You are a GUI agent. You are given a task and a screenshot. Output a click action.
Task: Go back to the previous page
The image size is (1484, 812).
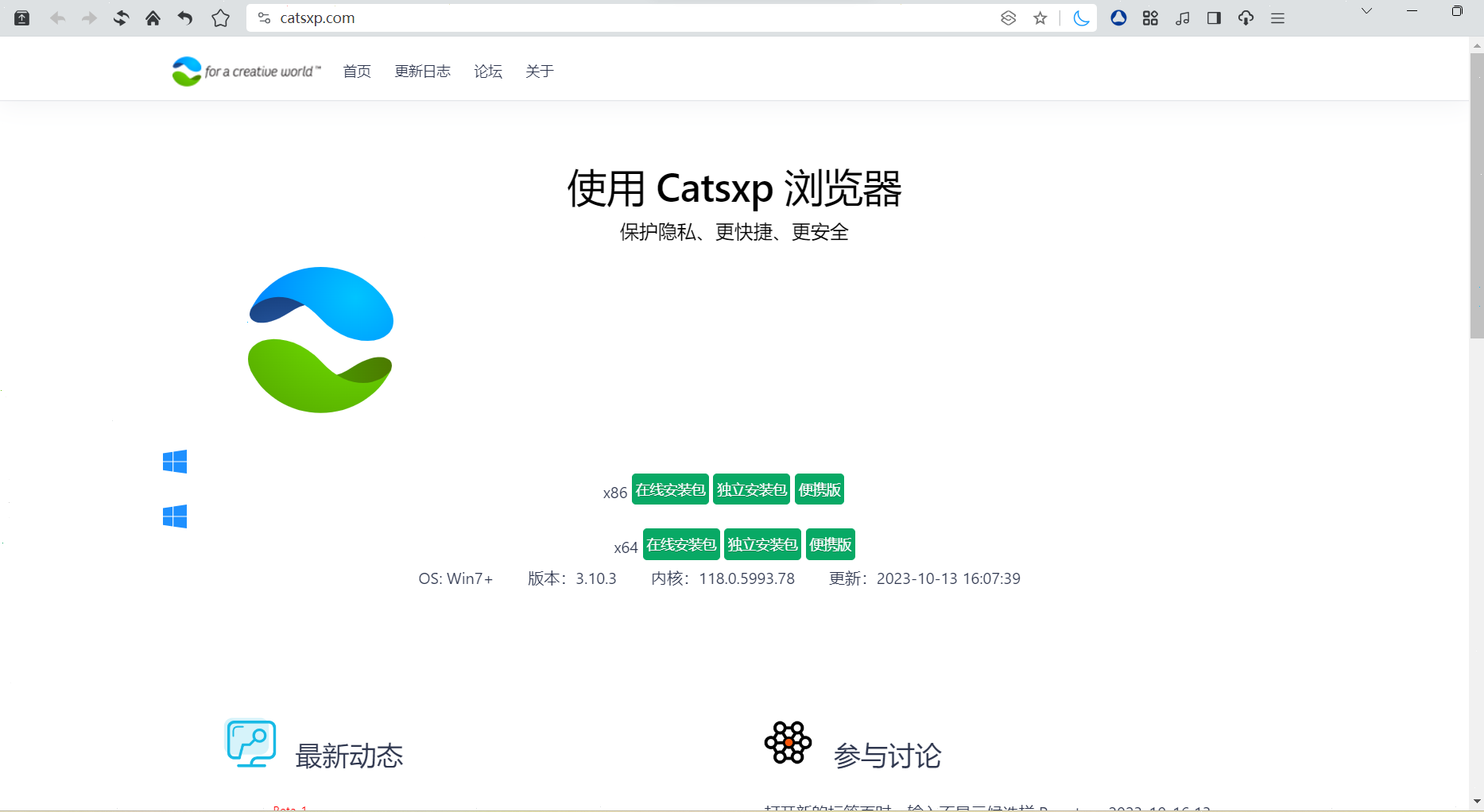[x=57, y=18]
